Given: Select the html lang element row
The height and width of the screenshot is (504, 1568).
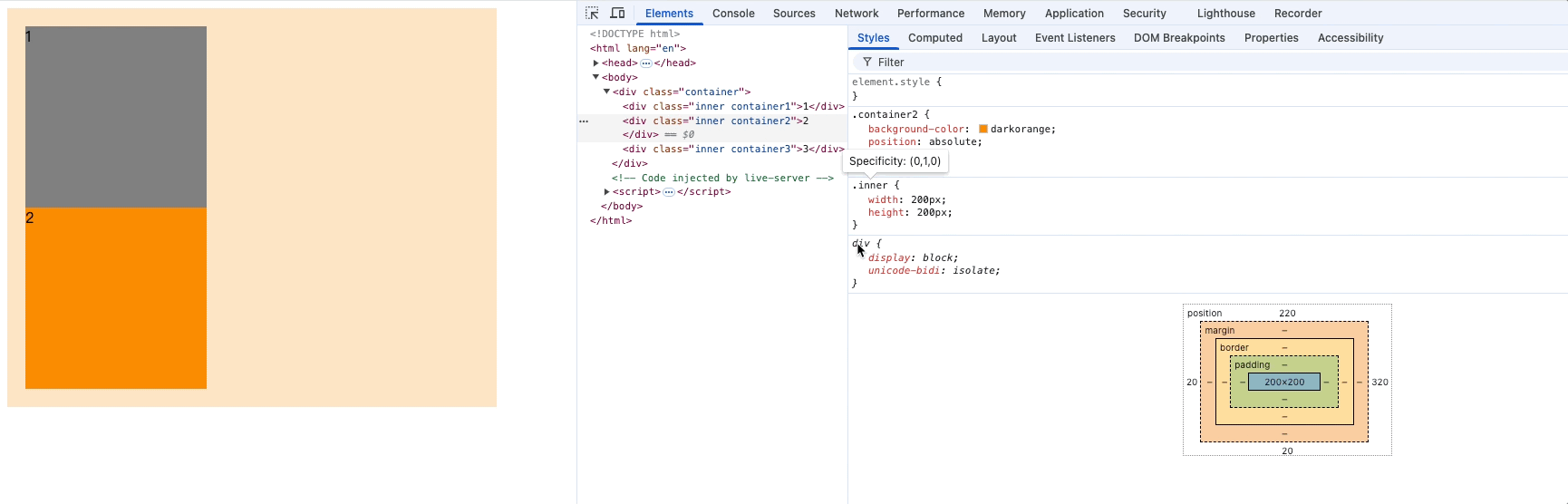Looking at the screenshot, I should [x=637, y=48].
